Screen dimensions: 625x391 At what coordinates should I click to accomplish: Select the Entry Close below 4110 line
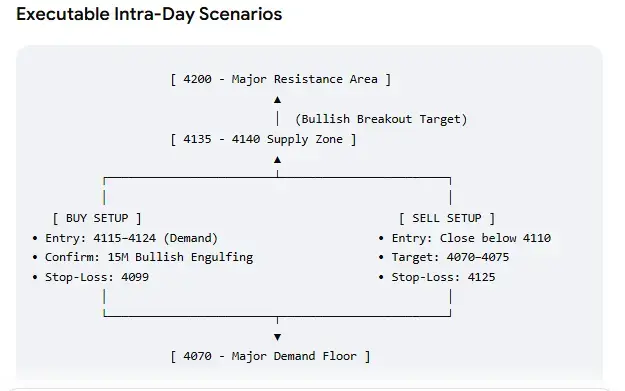pos(465,238)
